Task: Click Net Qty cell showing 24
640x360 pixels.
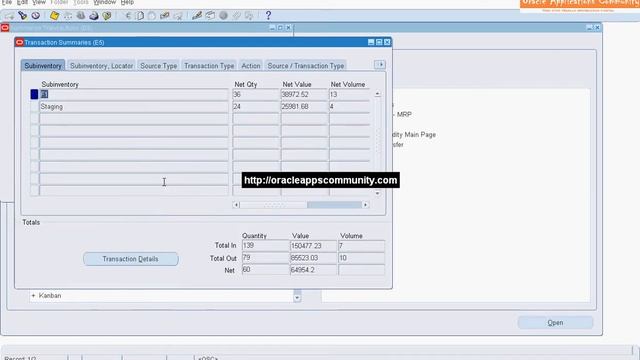Action: (256, 107)
